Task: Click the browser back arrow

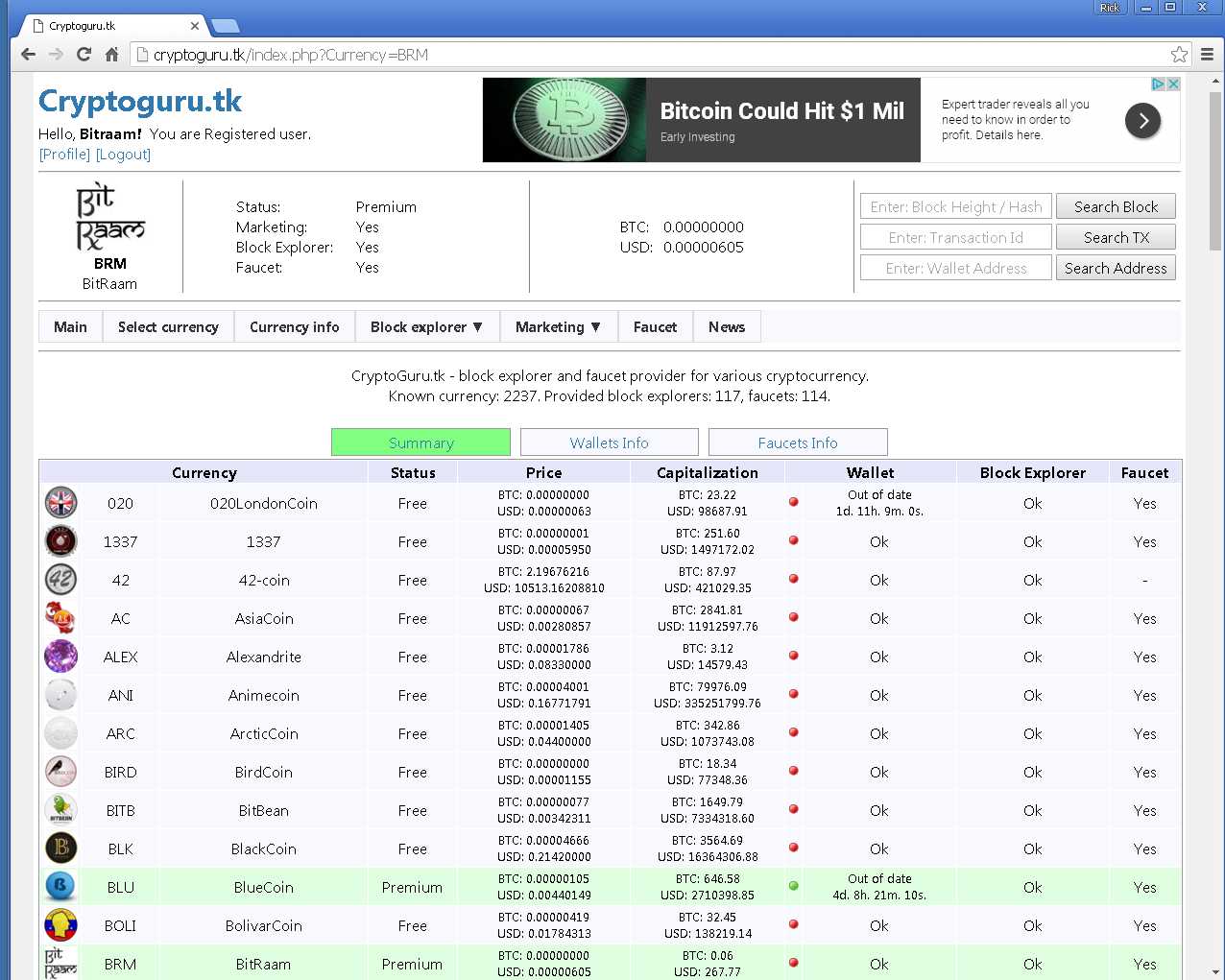Action: pos(28,55)
